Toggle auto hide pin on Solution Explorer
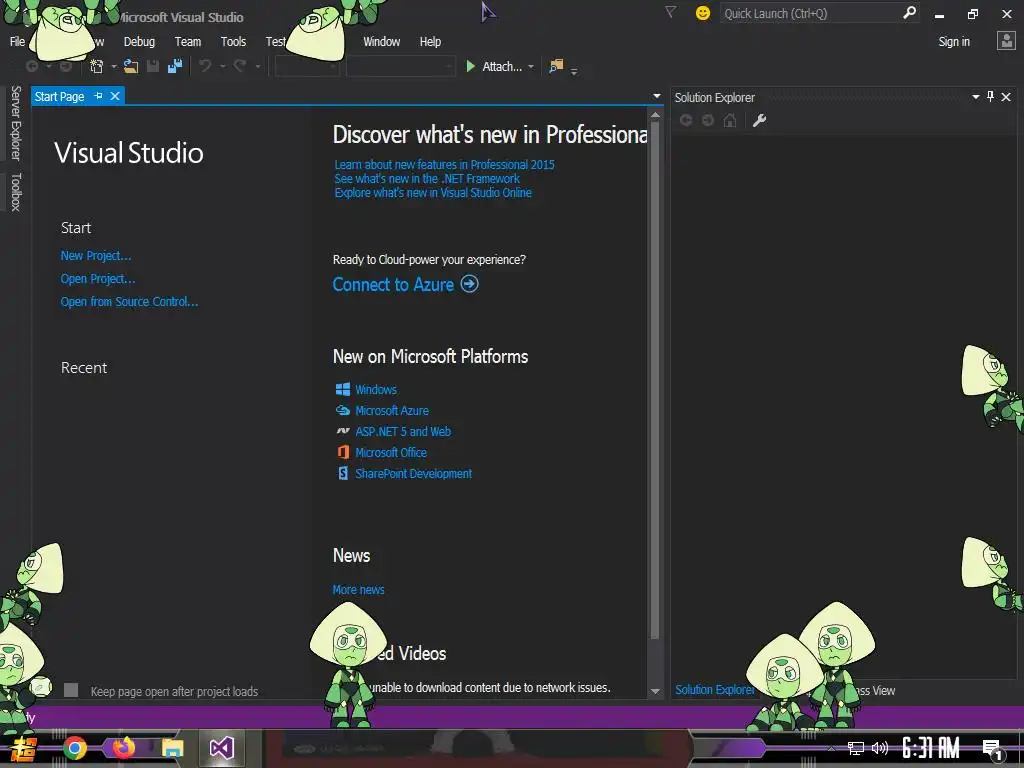 coord(990,97)
